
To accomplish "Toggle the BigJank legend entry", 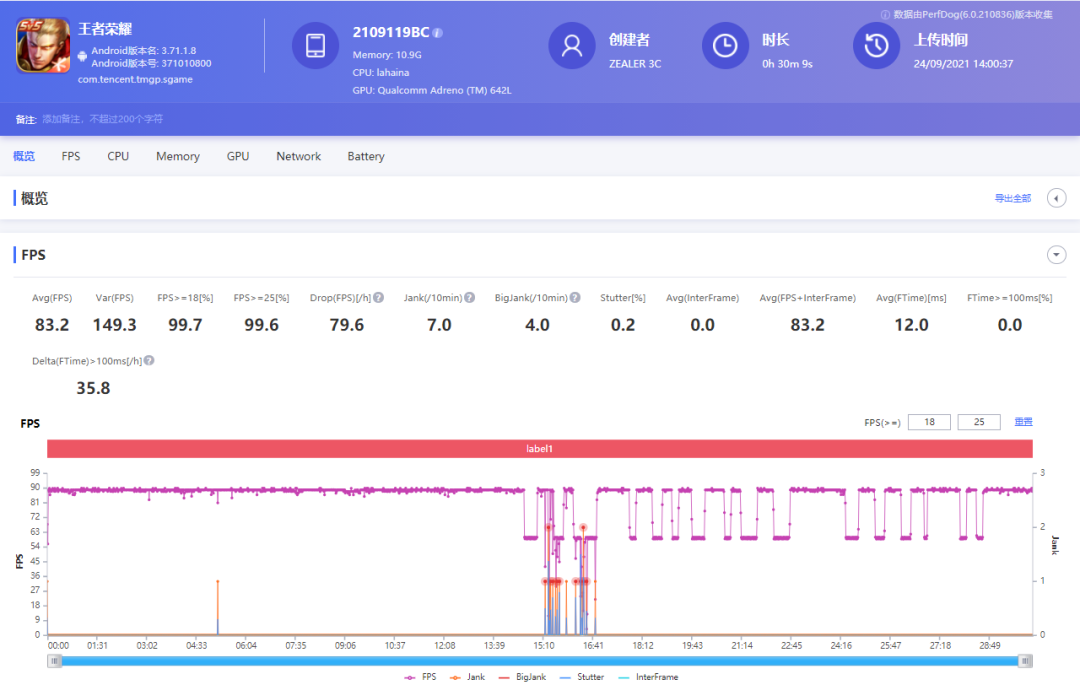I will [x=523, y=677].
